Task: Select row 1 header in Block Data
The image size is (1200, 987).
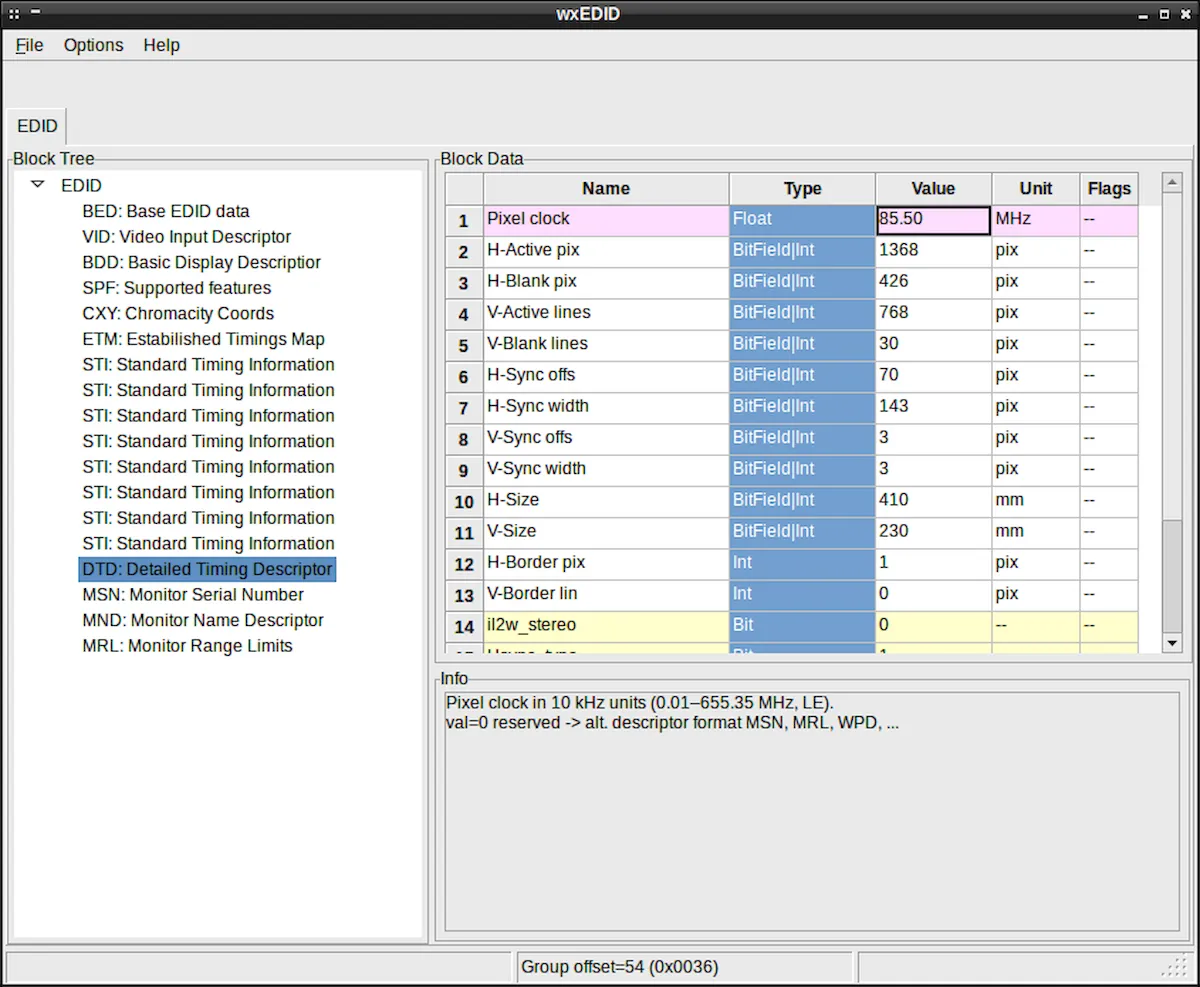Action: tap(464, 220)
